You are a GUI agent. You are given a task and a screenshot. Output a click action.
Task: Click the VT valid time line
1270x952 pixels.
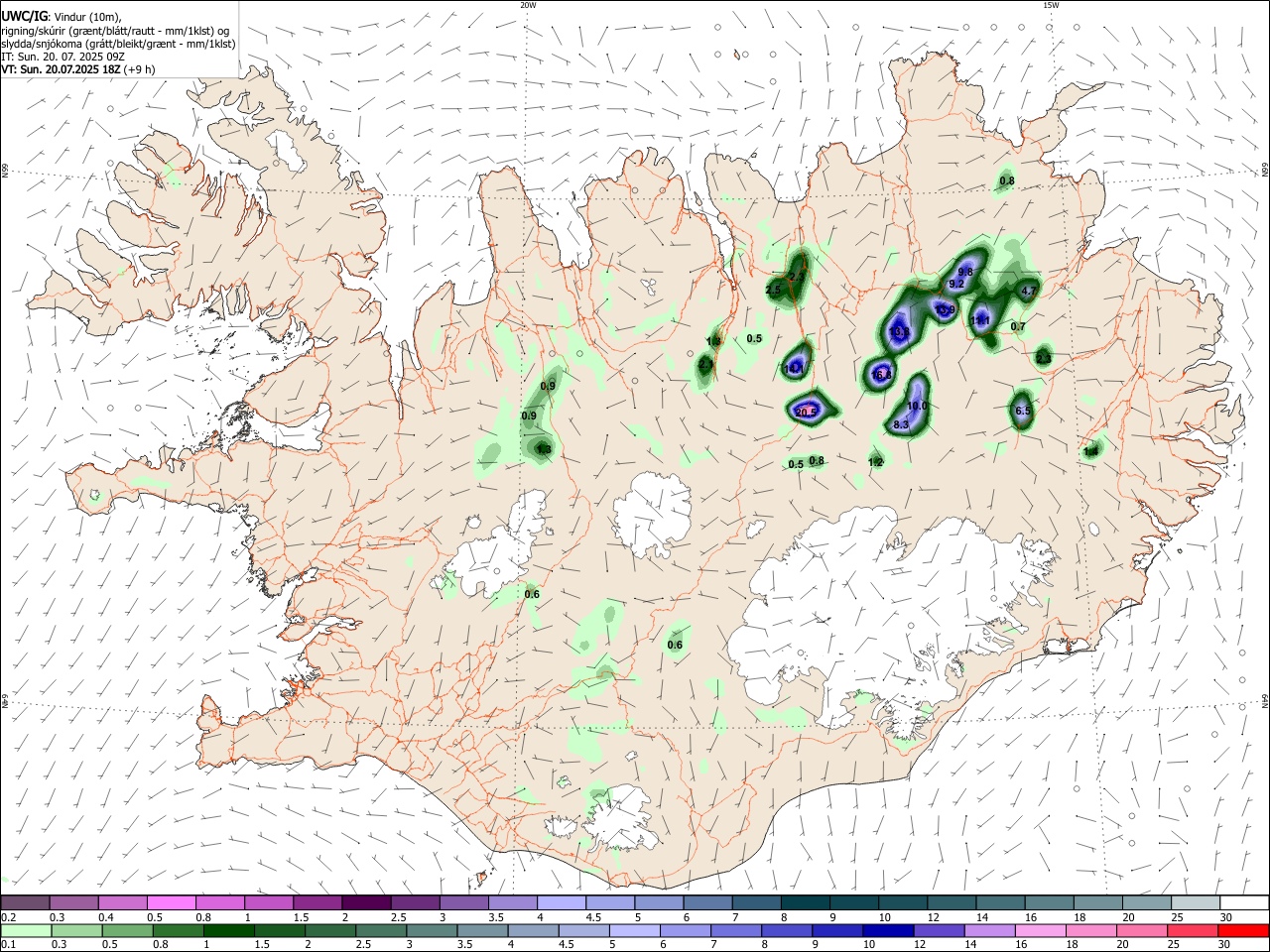click(78, 70)
